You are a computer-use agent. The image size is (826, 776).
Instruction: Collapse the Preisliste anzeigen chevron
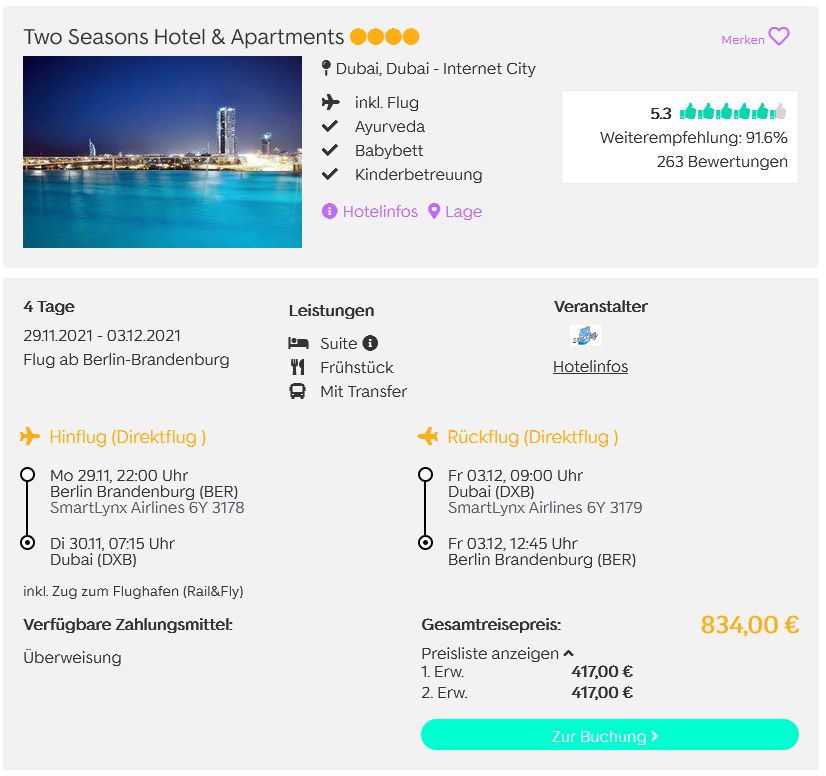click(x=568, y=654)
